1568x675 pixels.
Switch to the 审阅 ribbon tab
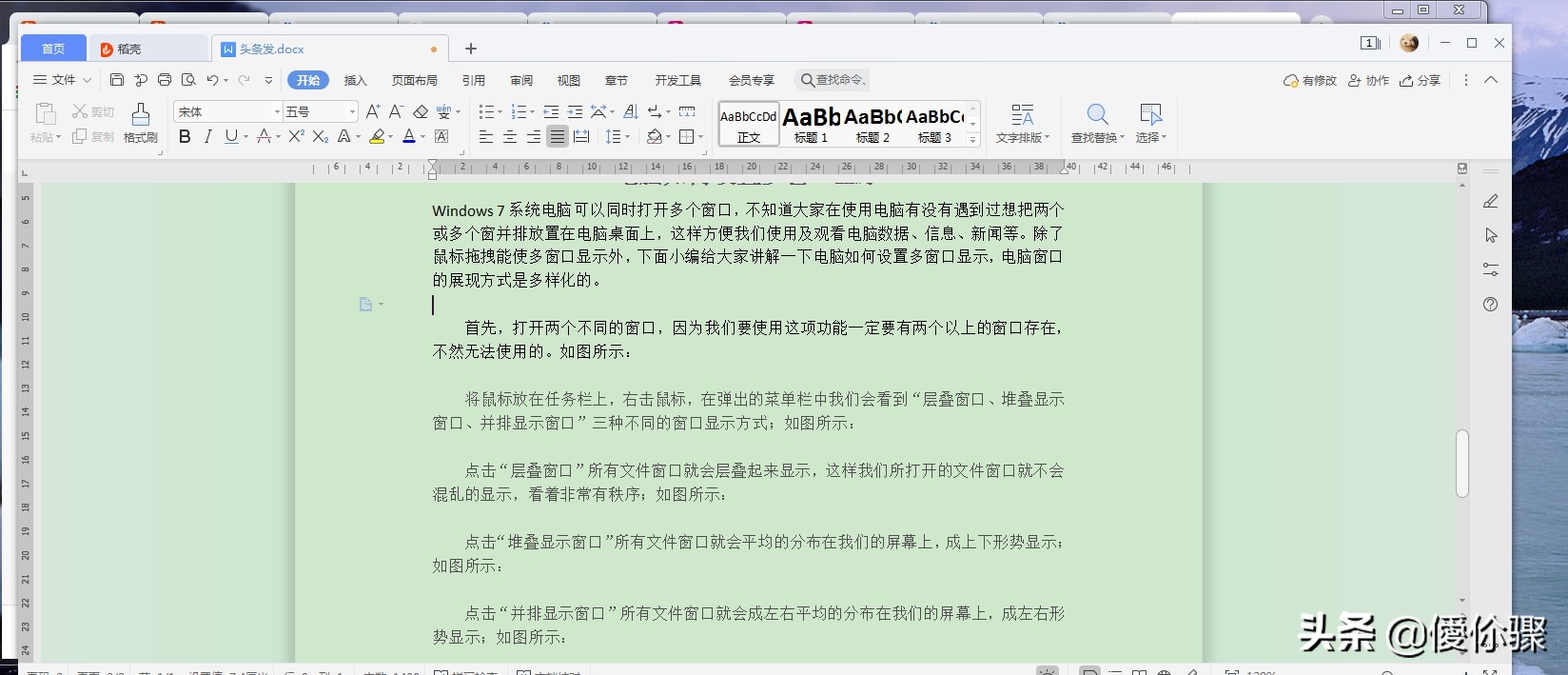[x=521, y=80]
